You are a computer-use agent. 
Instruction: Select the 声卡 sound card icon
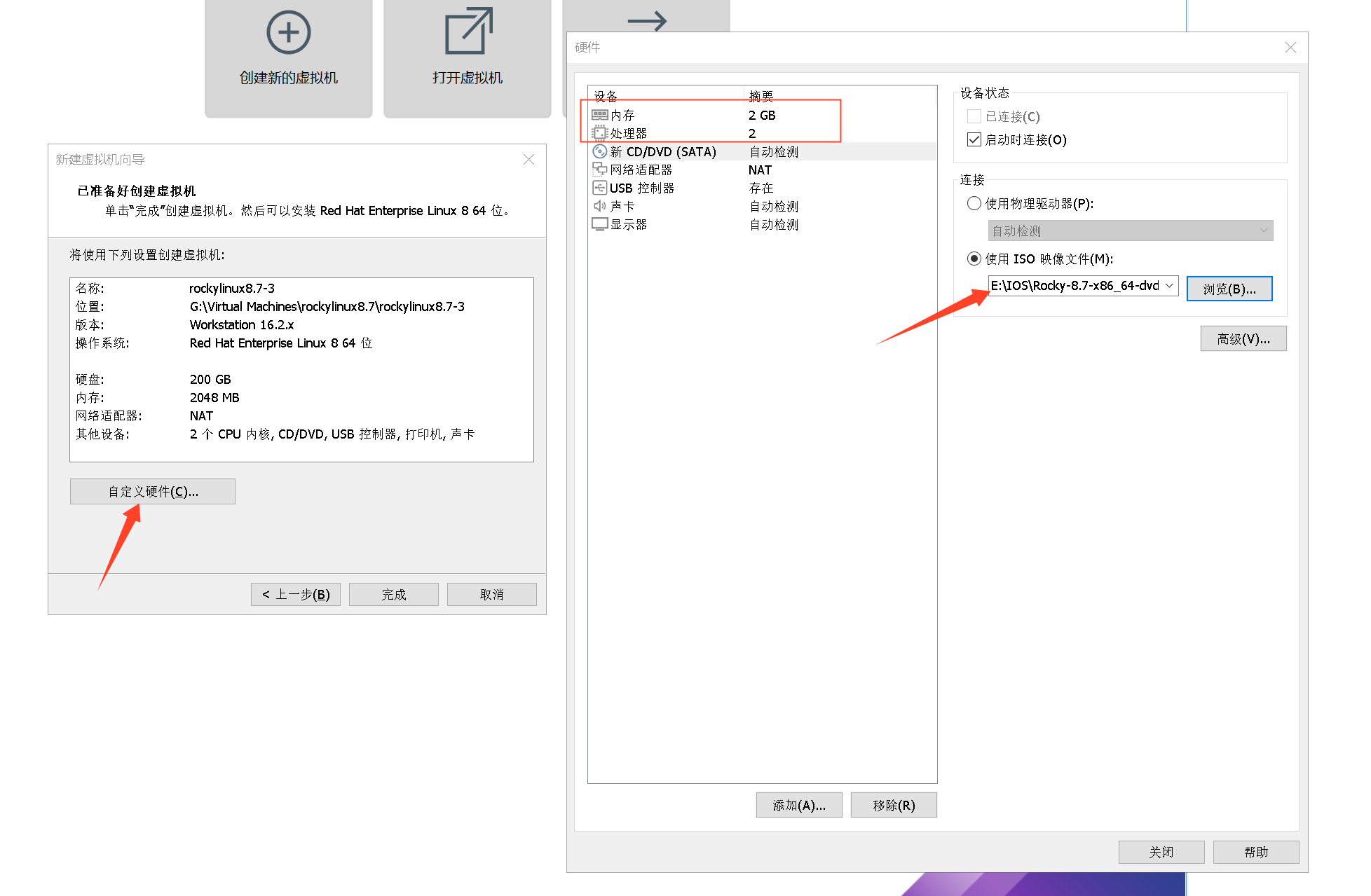pos(599,206)
